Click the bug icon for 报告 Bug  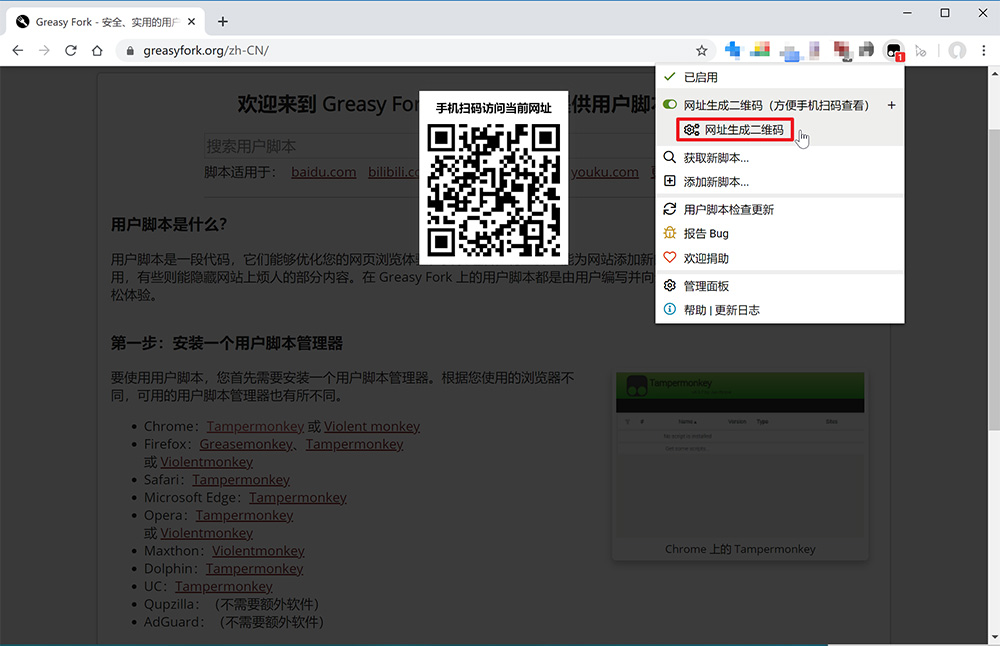[x=670, y=233]
